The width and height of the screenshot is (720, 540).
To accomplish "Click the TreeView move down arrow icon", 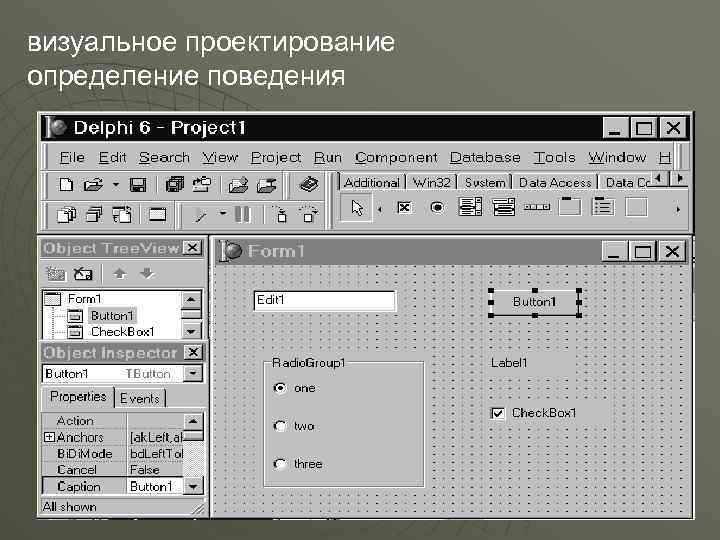I will pyautogui.click(x=147, y=274).
